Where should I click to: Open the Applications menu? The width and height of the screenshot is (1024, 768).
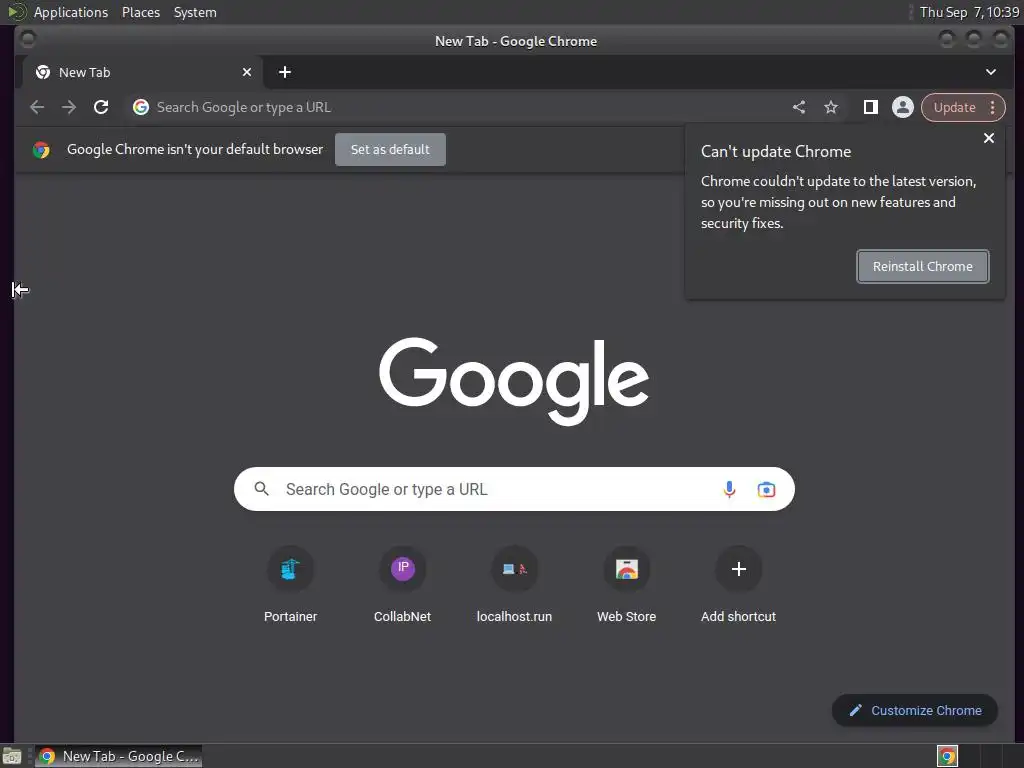71,12
